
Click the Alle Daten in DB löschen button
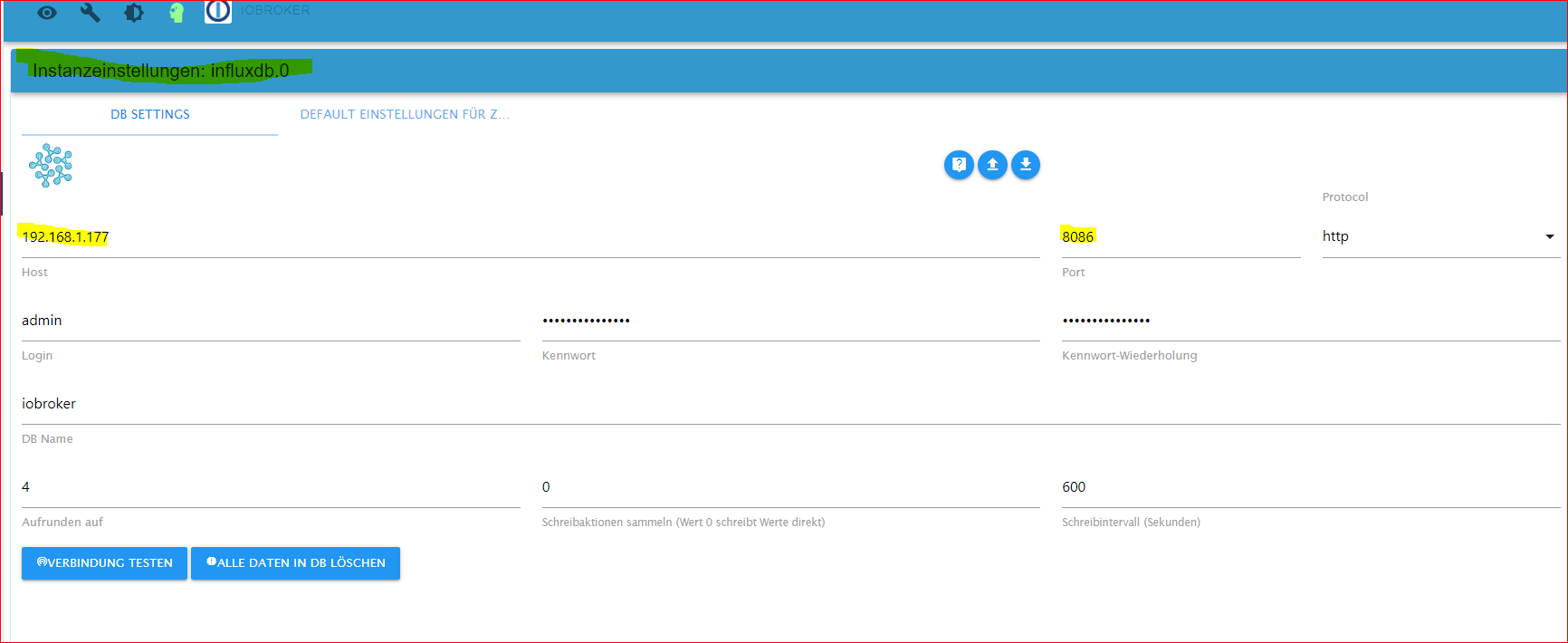(295, 563)
